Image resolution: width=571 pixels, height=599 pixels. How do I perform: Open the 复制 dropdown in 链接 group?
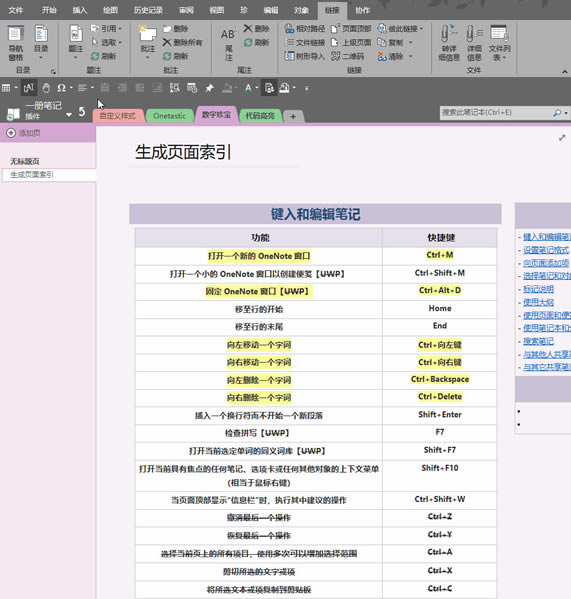411,42
